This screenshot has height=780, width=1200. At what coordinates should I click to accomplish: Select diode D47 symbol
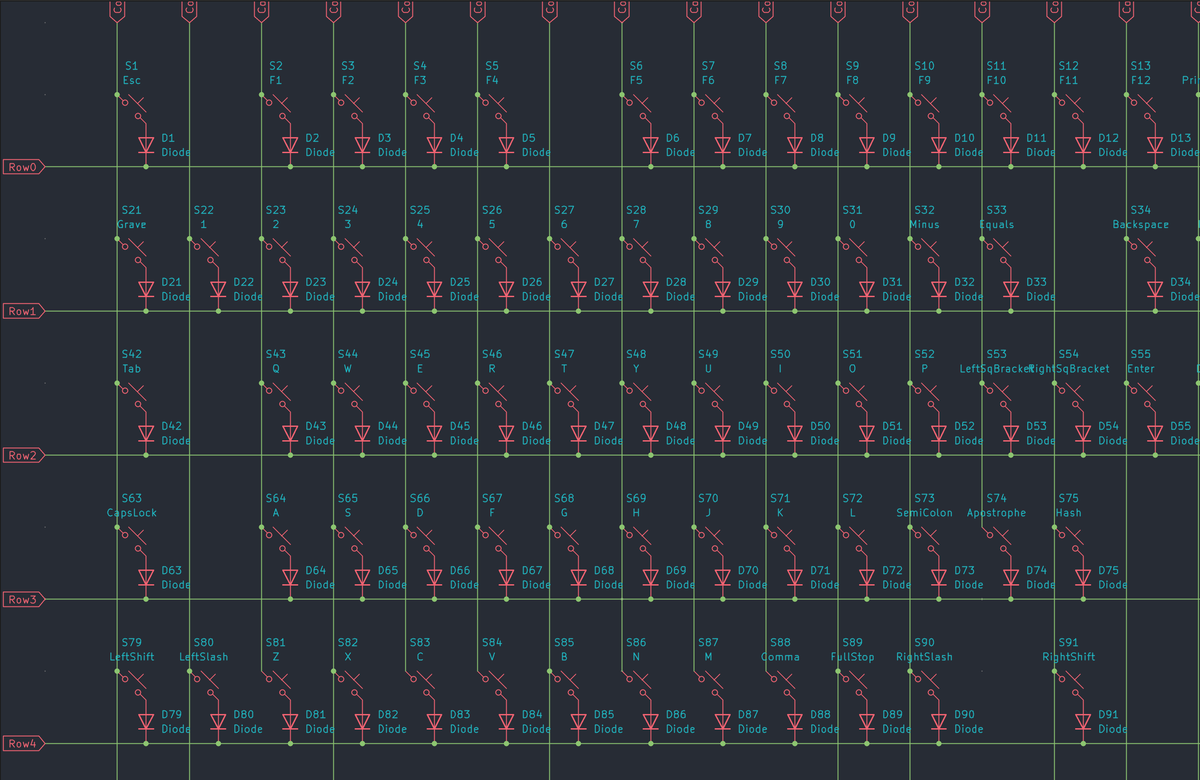[x=578, y=433]
